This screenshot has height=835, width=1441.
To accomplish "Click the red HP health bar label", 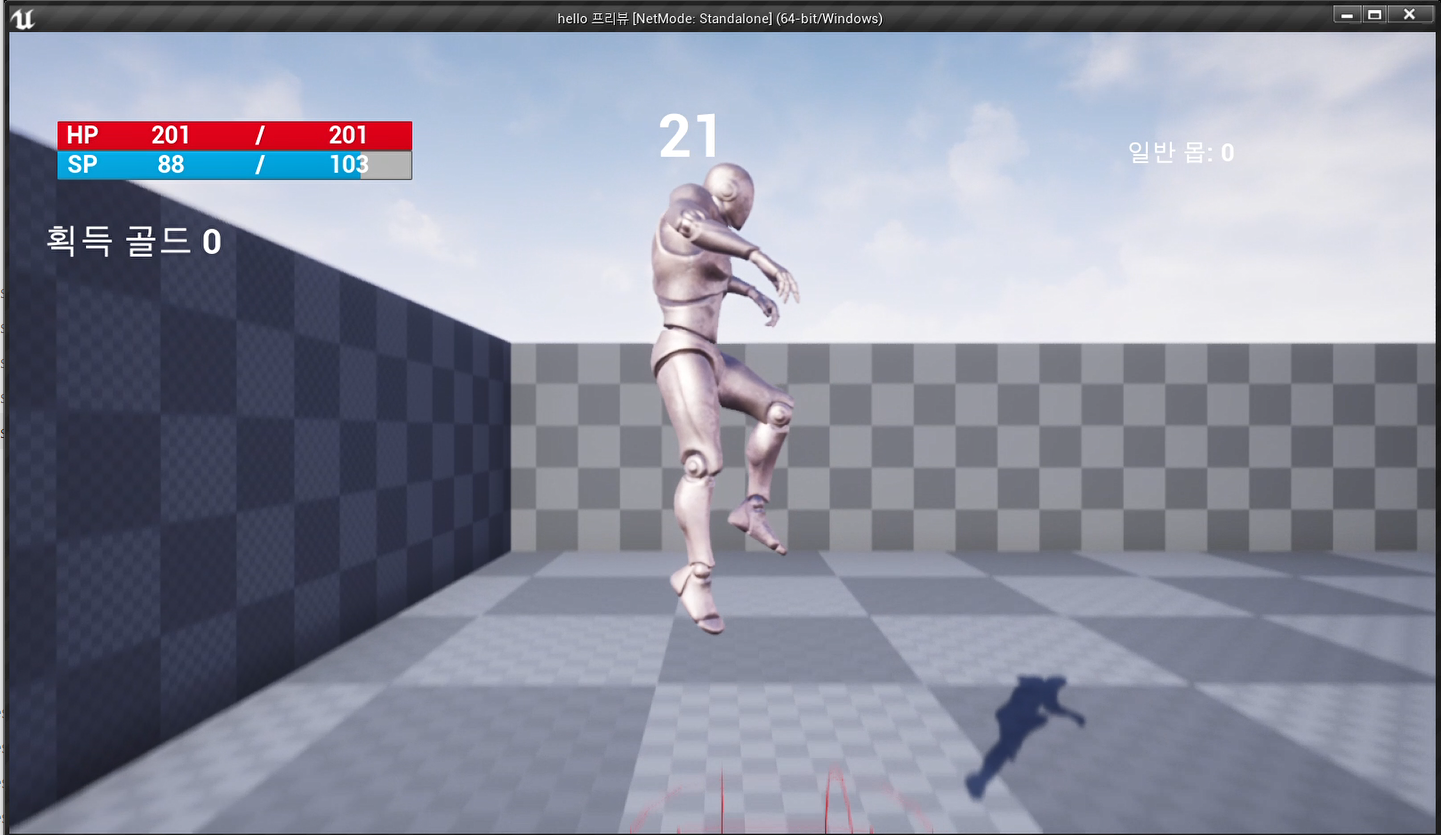I will click(82, 135).
